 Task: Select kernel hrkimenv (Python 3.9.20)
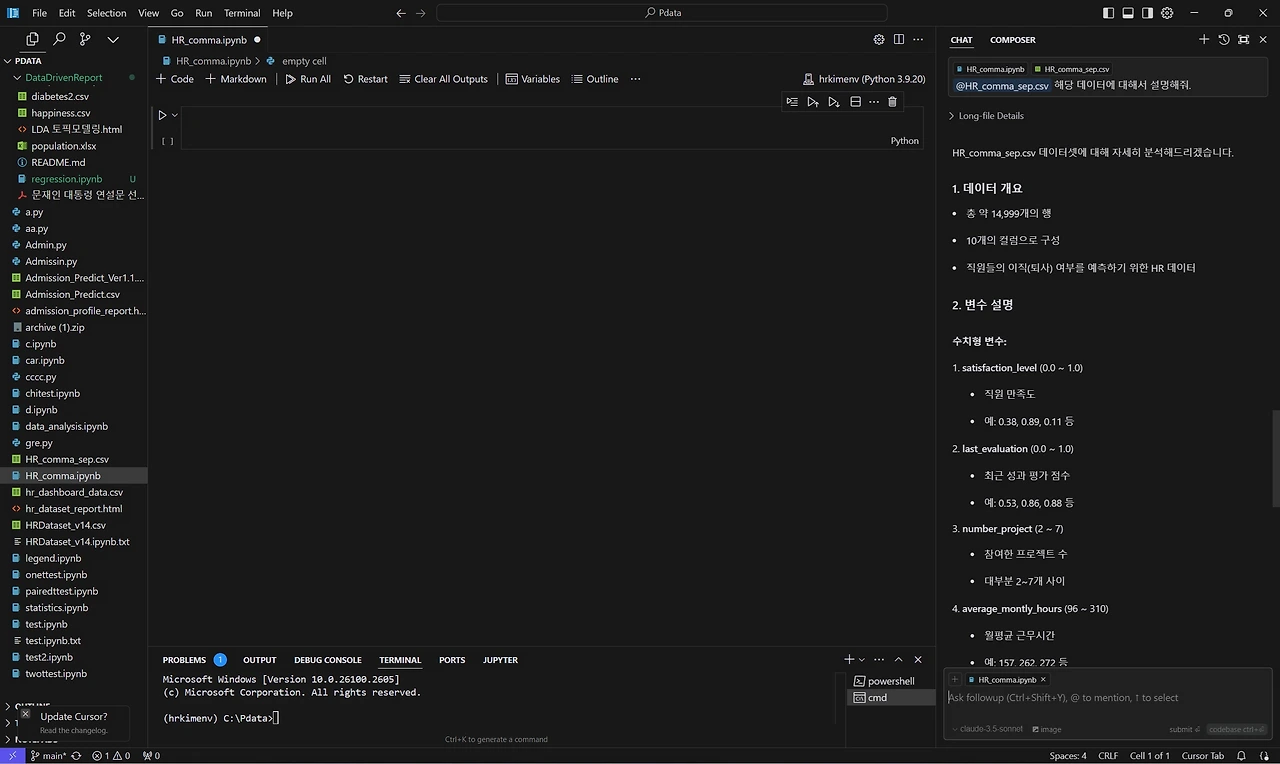[865, 79]
